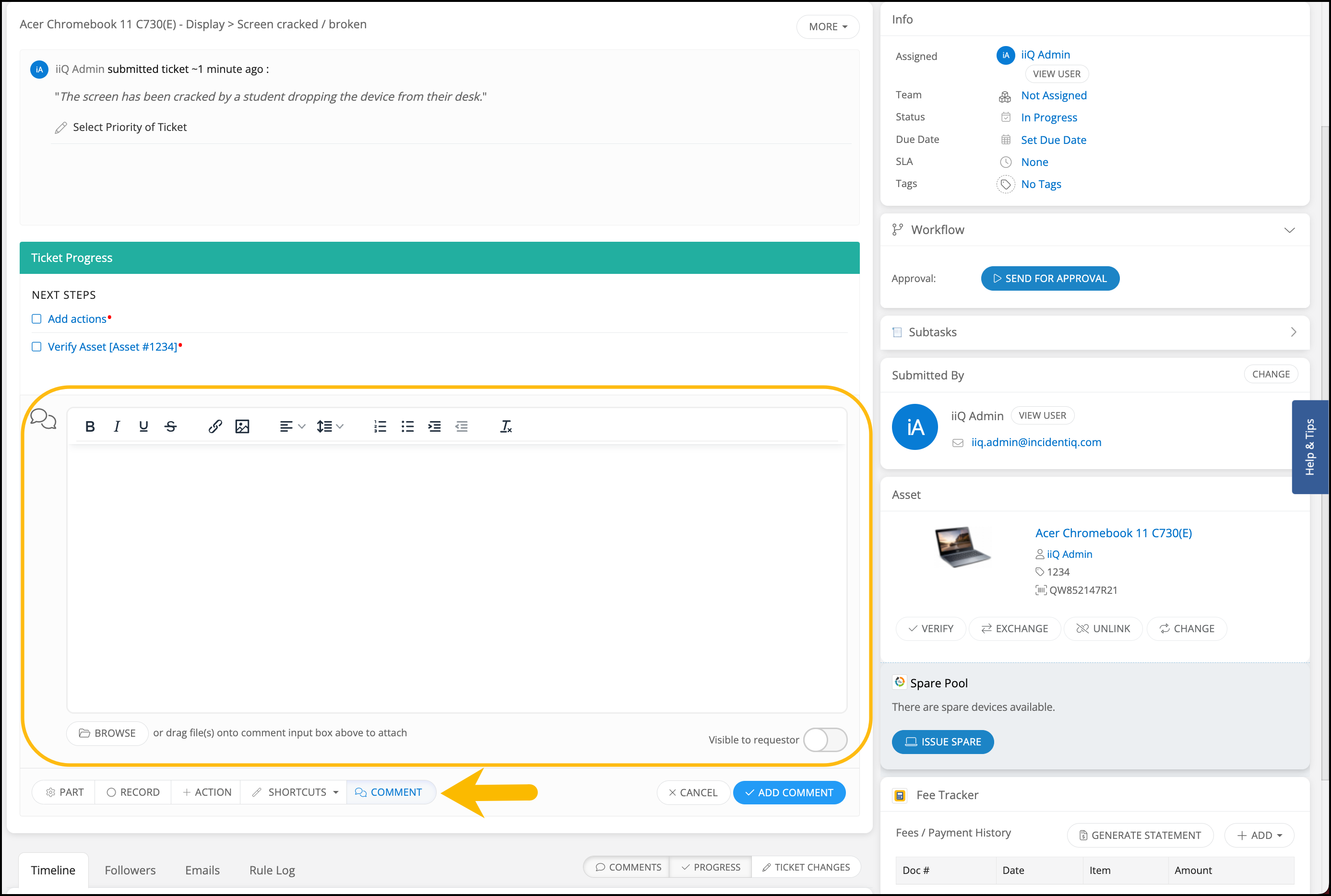Insert a hyperlink using link icon
Image resolution: width=1331 pixels, height=896 pixels.
point(215,426)
